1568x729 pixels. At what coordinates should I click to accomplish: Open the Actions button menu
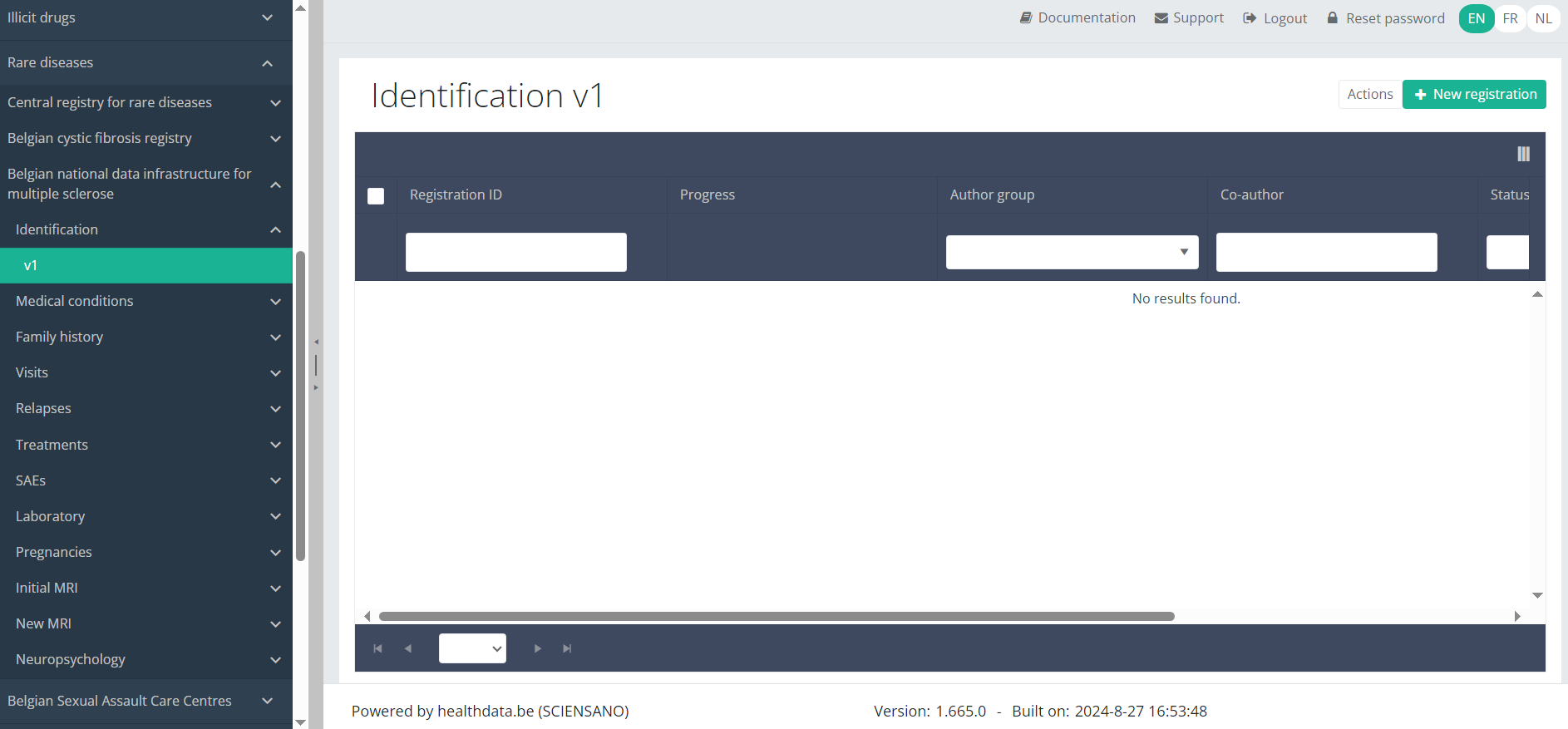(x=1369, y=94)
